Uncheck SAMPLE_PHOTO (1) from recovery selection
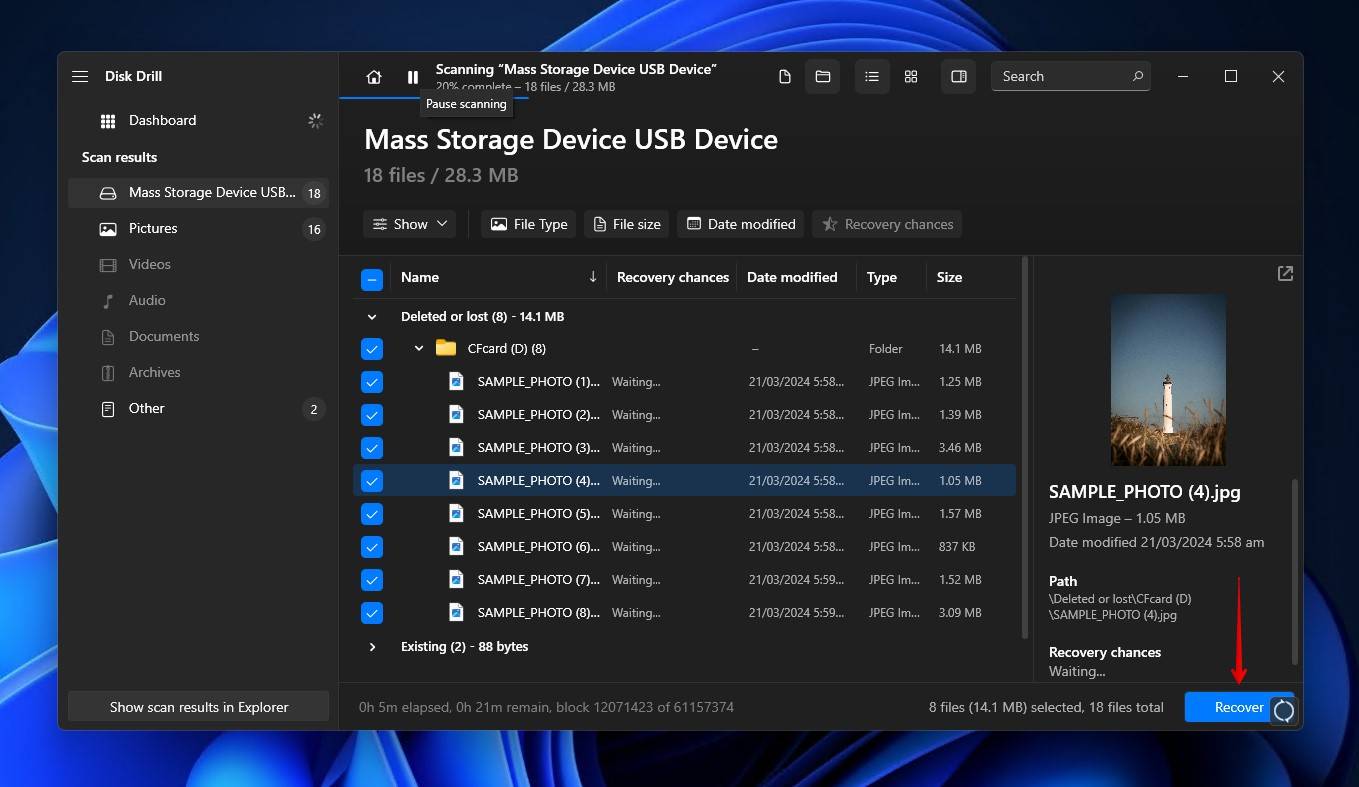Viewport: 1359px width, 787px height. tap(372, 381)
